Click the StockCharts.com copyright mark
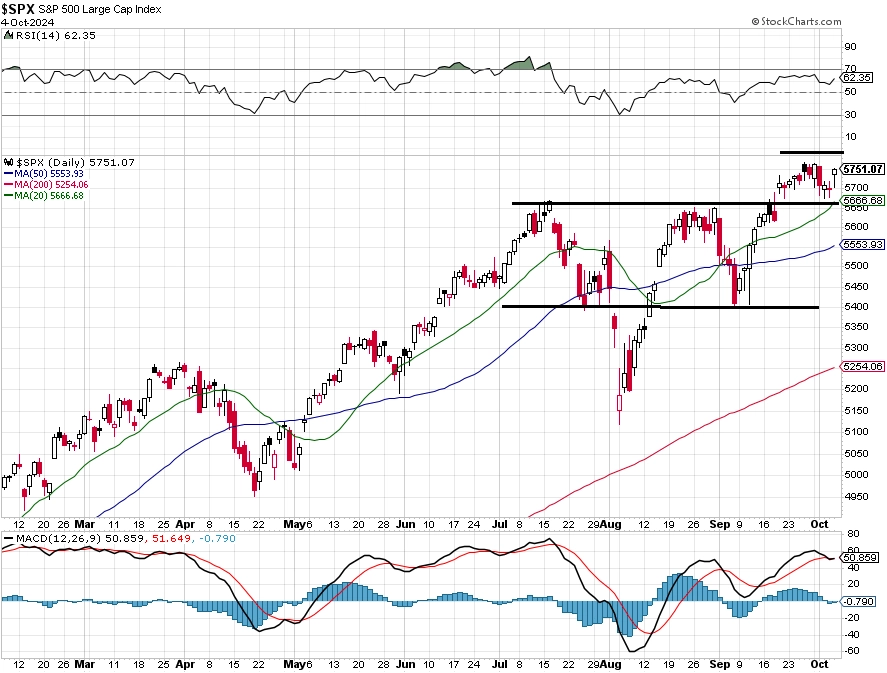 coord(796,21)
